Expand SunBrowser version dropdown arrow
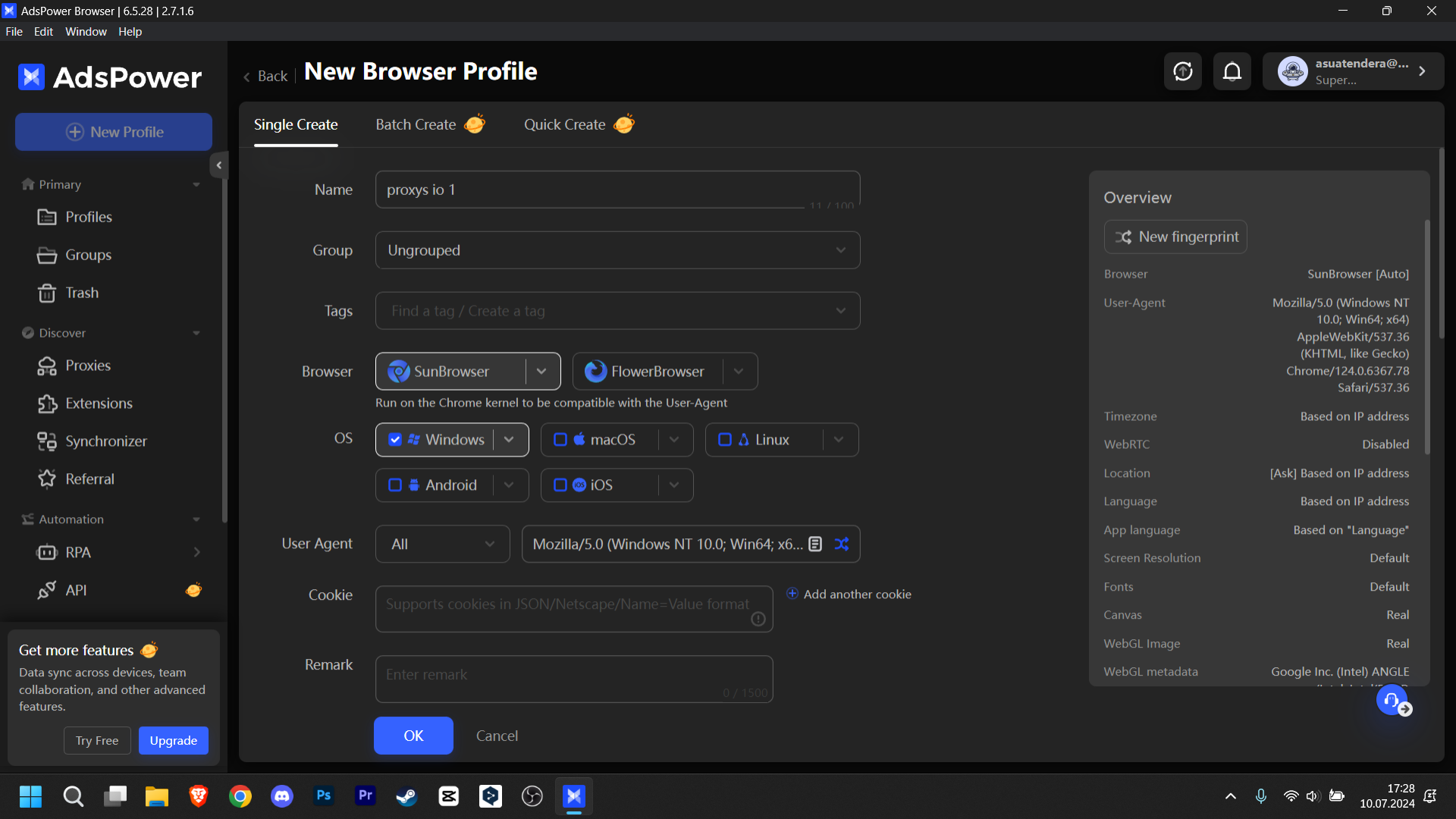The width and height of the screenshot is (1456, 819). pos(541,372)
